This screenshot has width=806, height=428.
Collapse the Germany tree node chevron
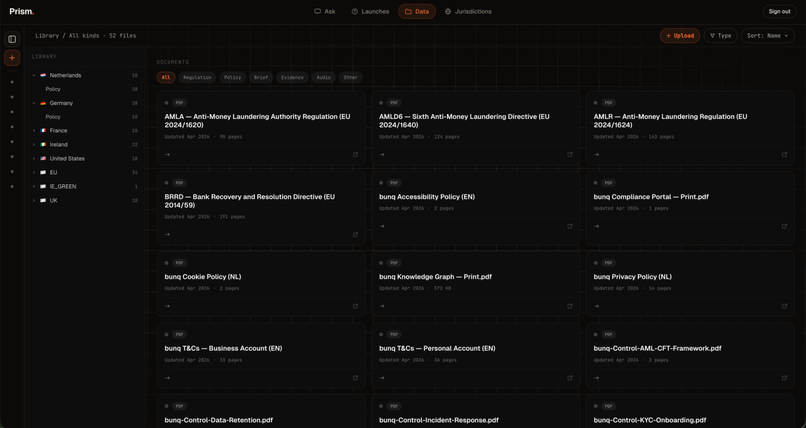point(34,103)
